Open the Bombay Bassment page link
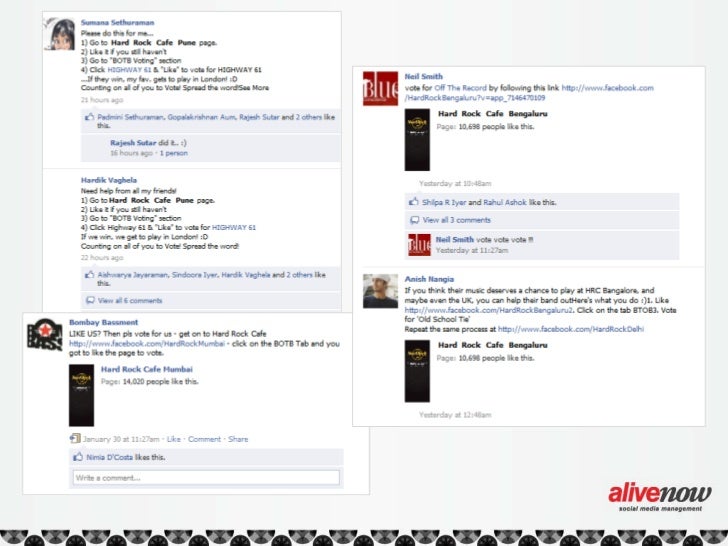This screenshot has height=546, width=728. (x=104, y=322)
